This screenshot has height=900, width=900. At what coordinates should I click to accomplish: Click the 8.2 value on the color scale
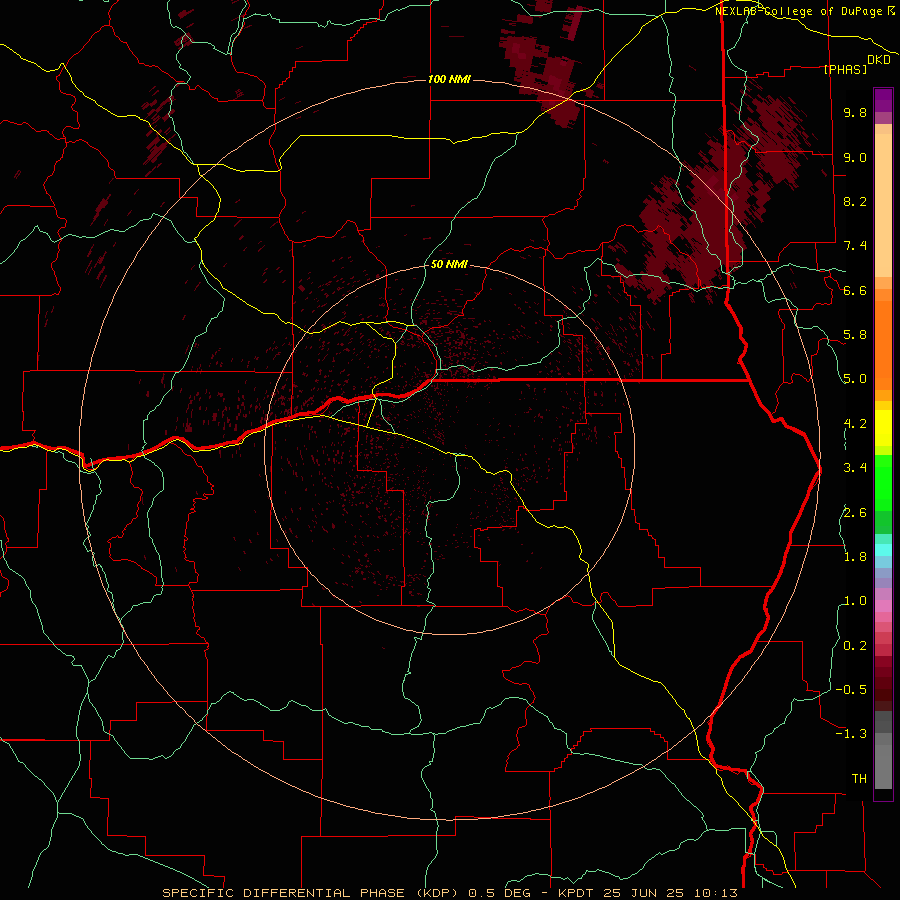pos(855,201)
